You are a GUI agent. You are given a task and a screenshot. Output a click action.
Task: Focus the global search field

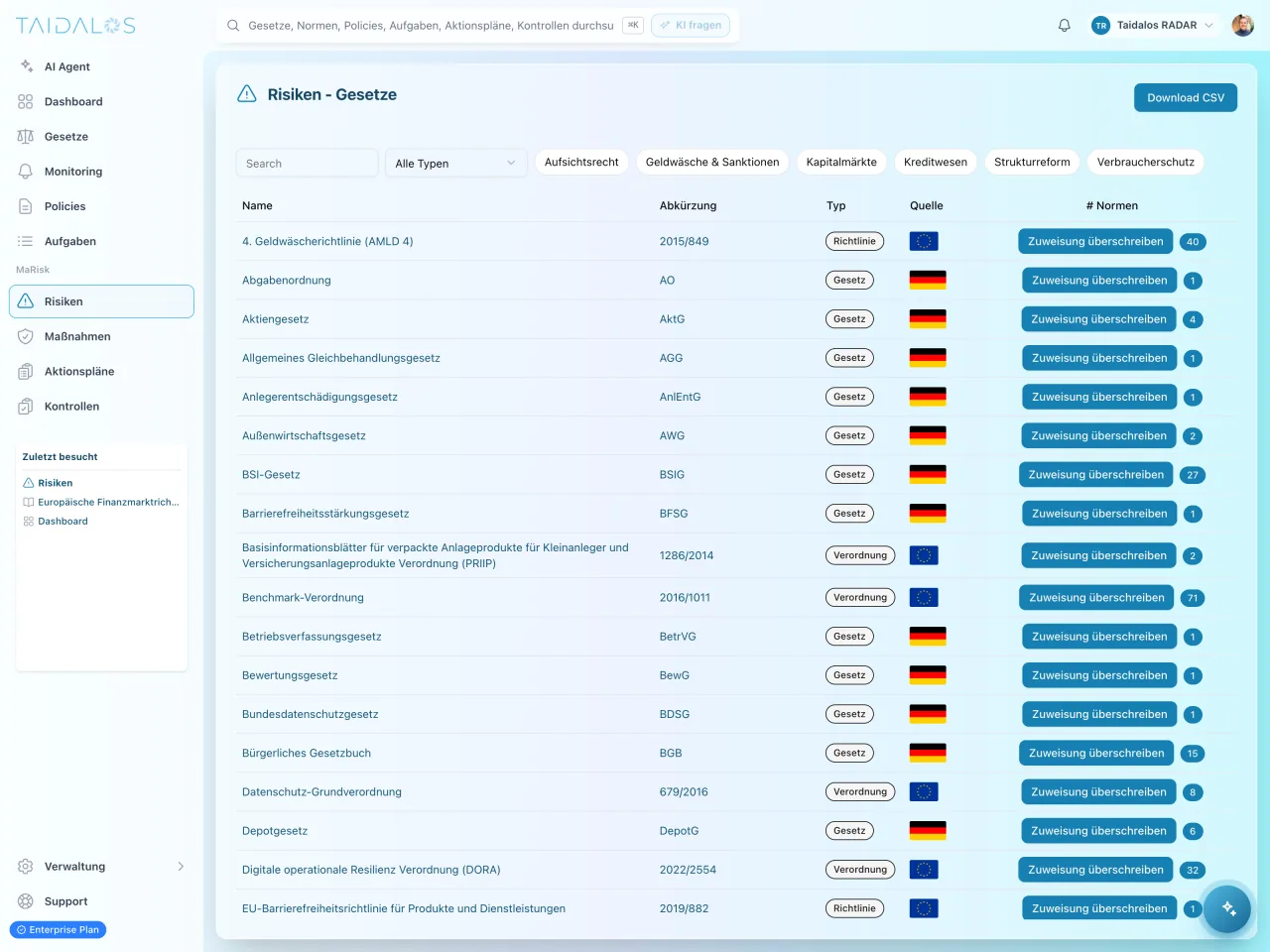pyautogui.click(x=431, y=26)
